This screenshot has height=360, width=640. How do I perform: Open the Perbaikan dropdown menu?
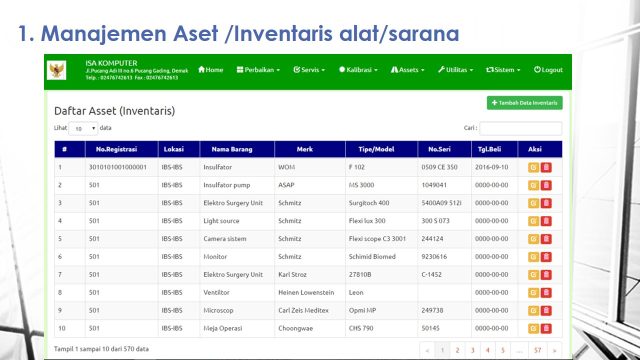[258, 70]
